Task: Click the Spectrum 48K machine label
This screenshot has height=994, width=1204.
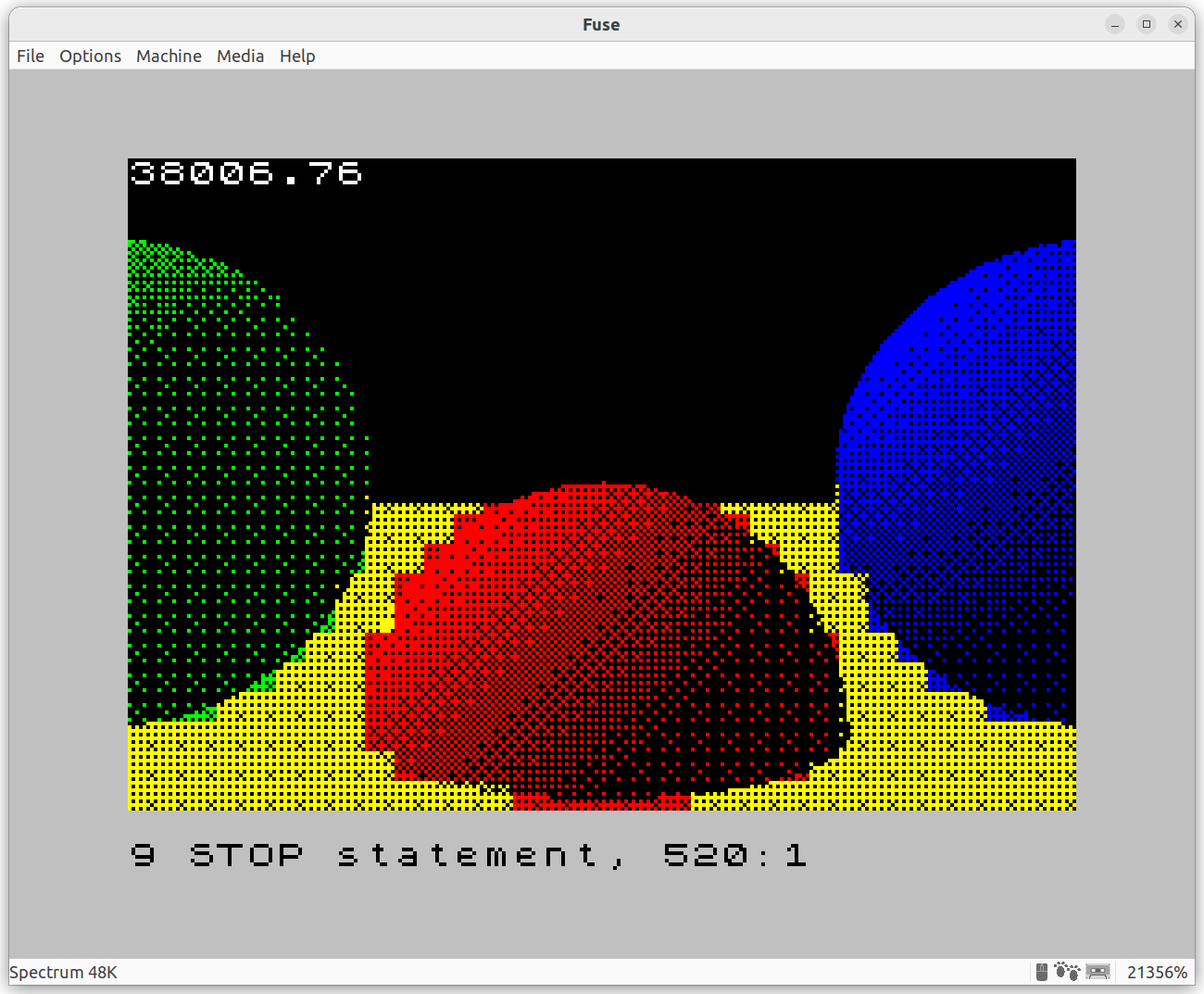Action: point(63,972)
